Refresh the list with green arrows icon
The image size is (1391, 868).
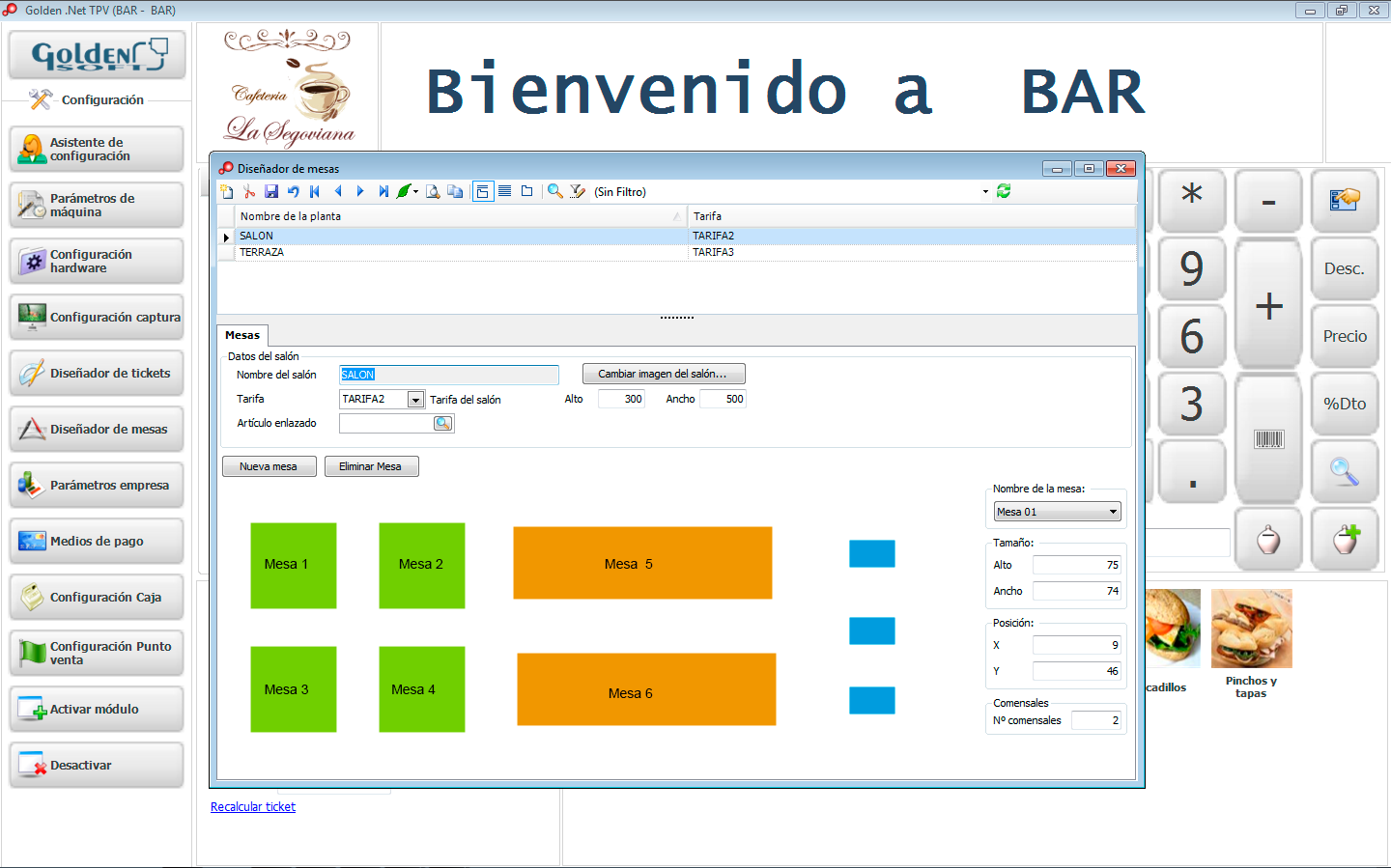tap(1004, 191)
